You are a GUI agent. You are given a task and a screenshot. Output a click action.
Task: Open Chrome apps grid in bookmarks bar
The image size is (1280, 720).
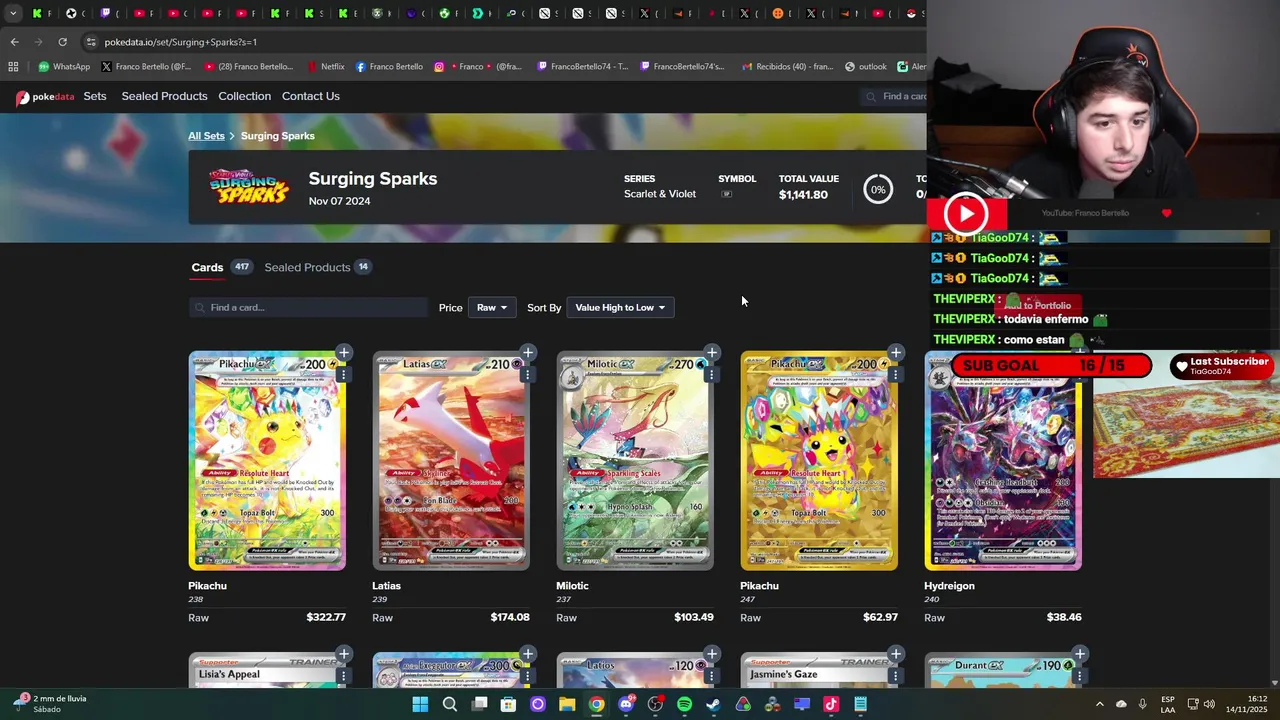coord(13,67)
